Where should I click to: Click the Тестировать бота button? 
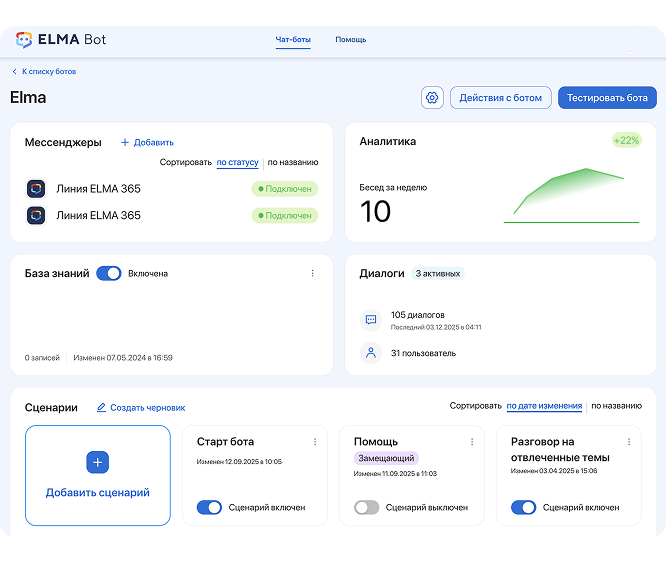[607, 98]
